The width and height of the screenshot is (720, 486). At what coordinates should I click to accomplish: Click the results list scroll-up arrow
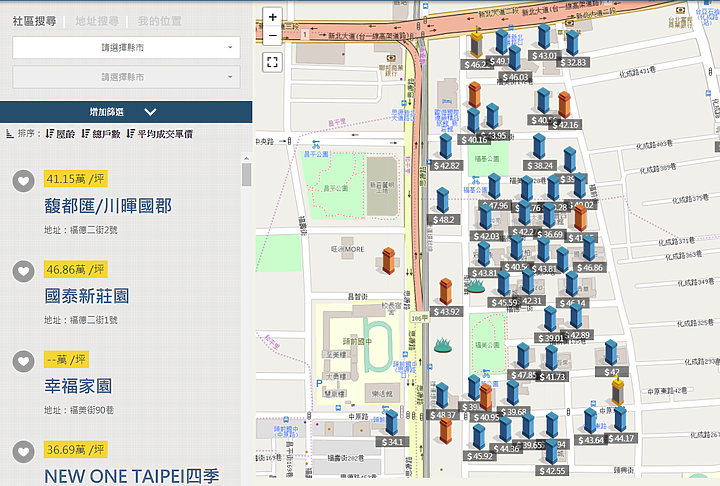pyautogui.click(x=247, y=158)
